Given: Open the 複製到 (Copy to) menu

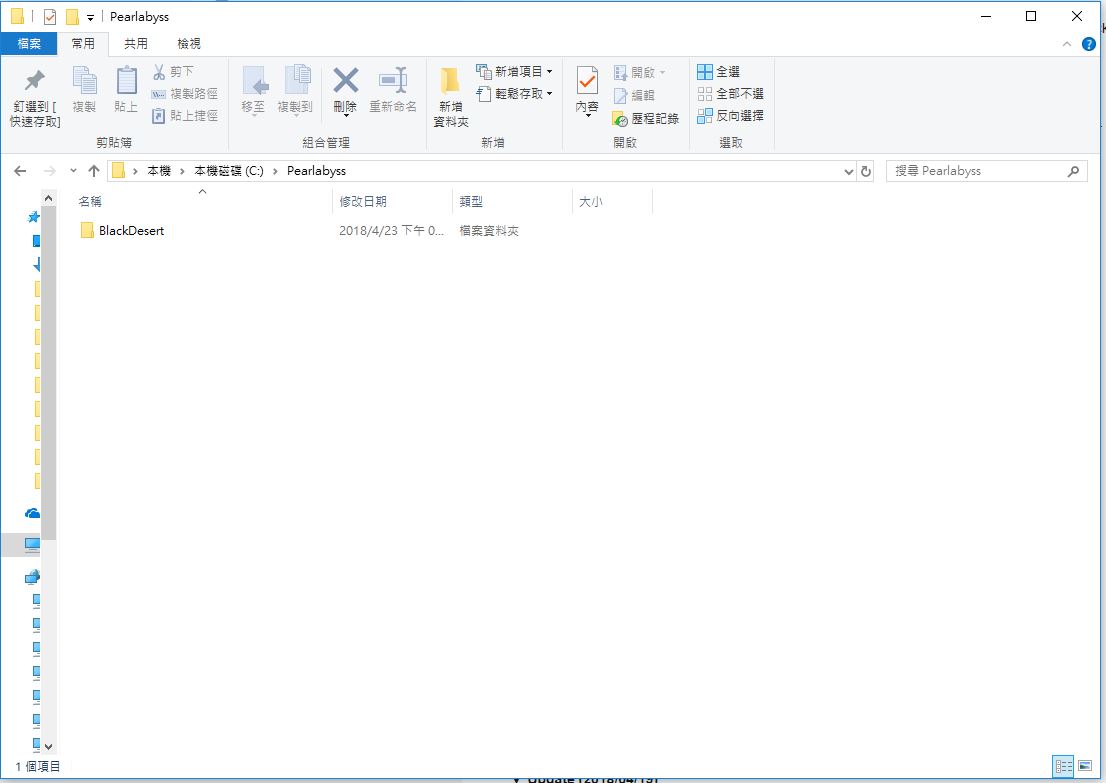Looking at the screenshot, I should pyautogui.click(x=295, y=90).
